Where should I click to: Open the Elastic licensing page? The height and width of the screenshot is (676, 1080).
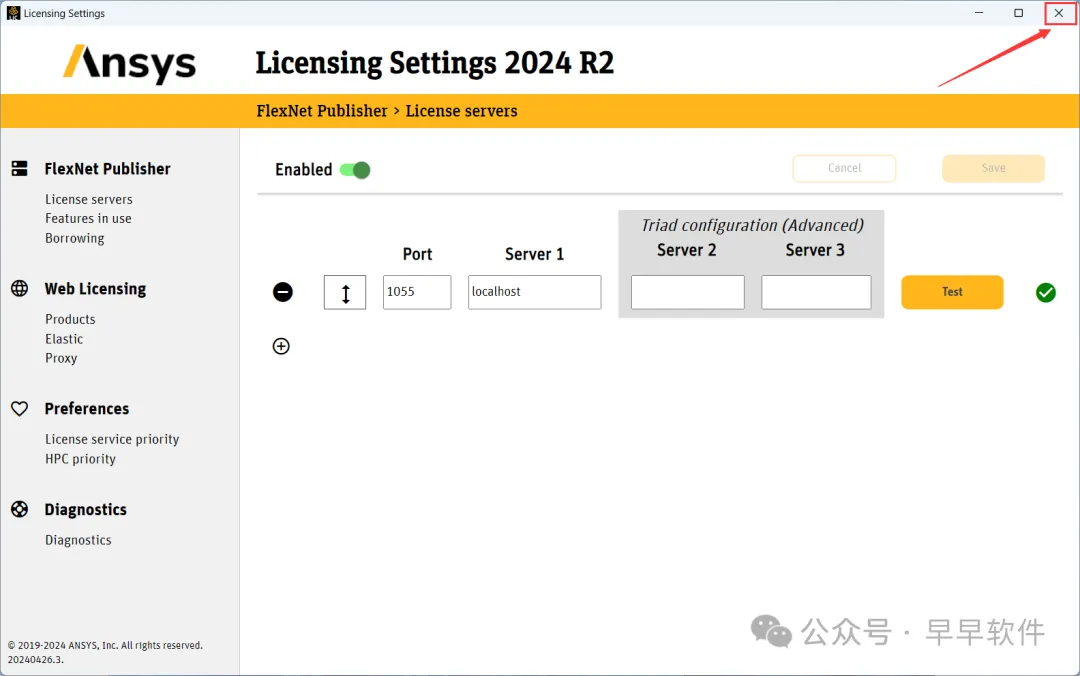[x=64, y=339]
